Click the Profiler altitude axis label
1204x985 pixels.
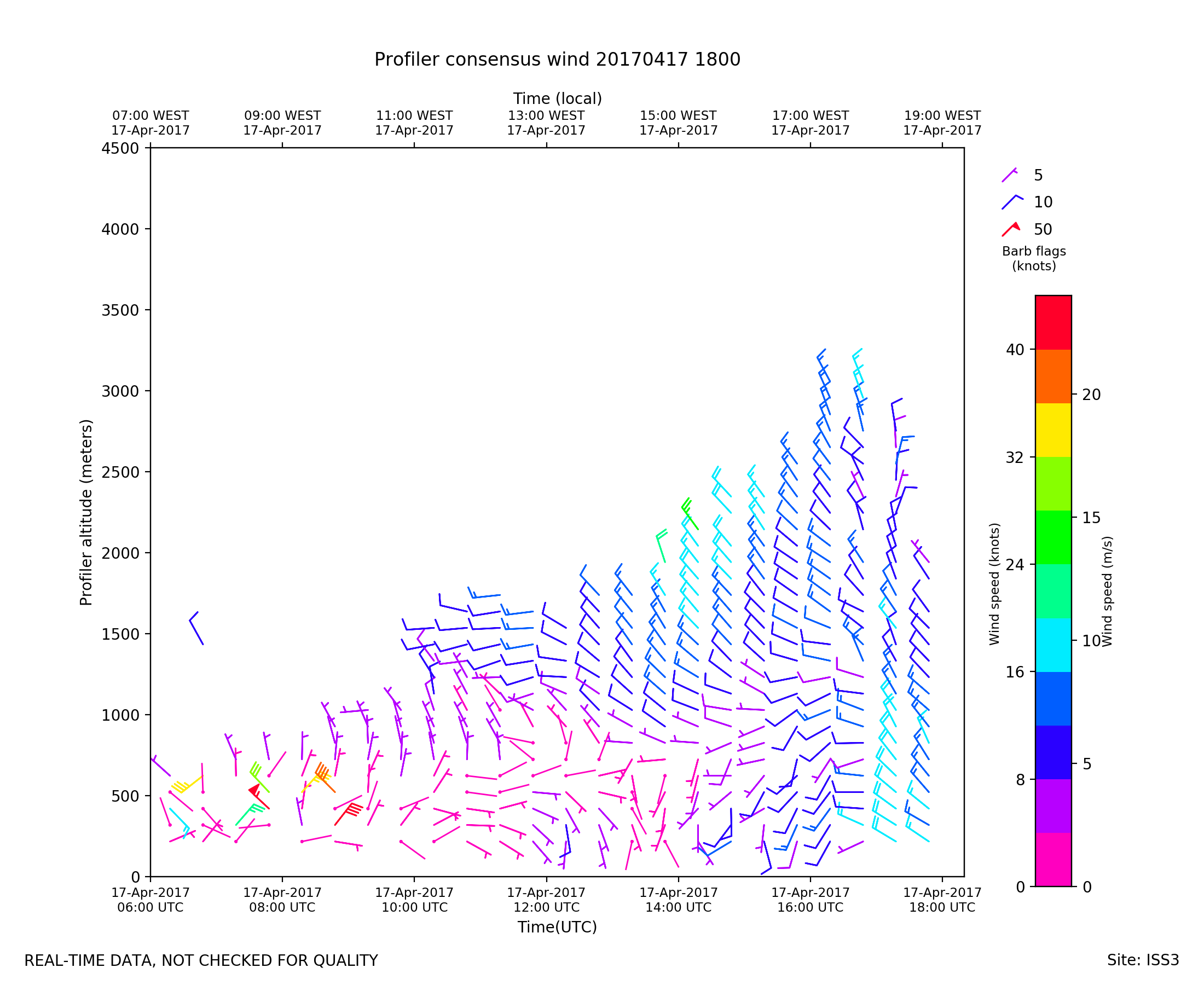(86, 512)
